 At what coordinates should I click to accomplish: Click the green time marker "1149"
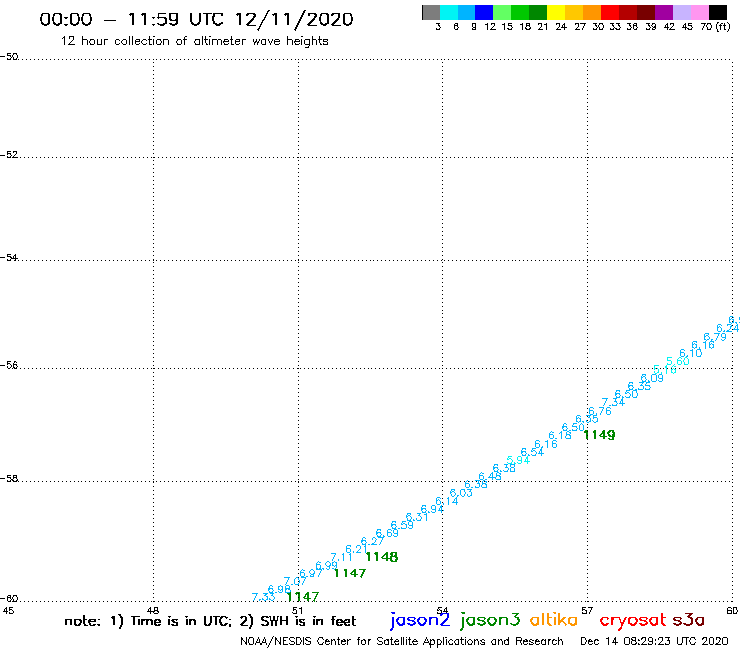pos(599,435)
